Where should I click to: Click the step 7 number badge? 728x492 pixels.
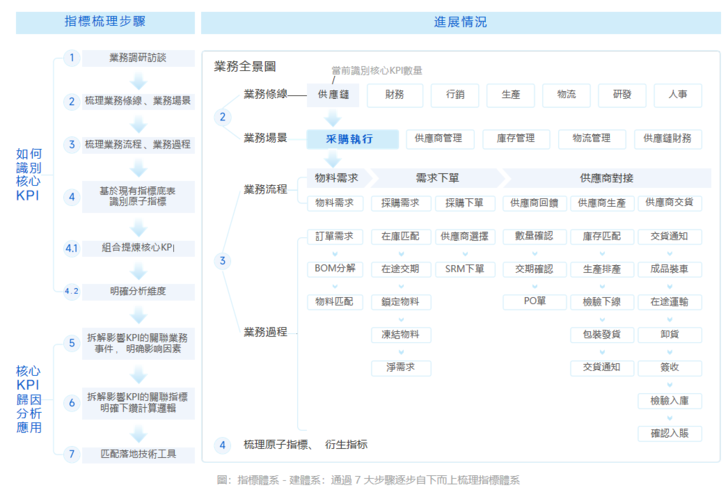point(71,454)
